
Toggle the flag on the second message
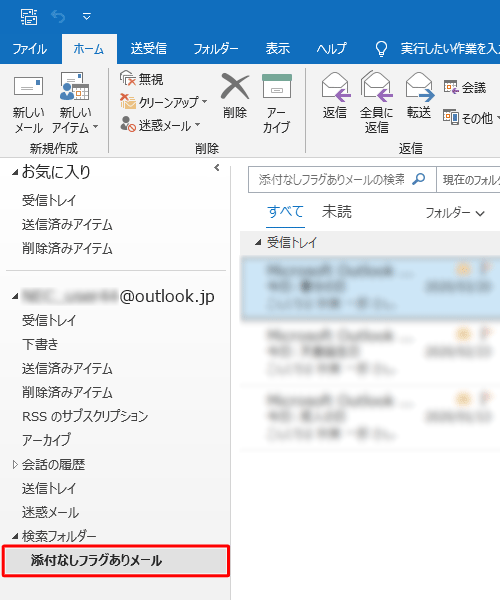point(485,334)
